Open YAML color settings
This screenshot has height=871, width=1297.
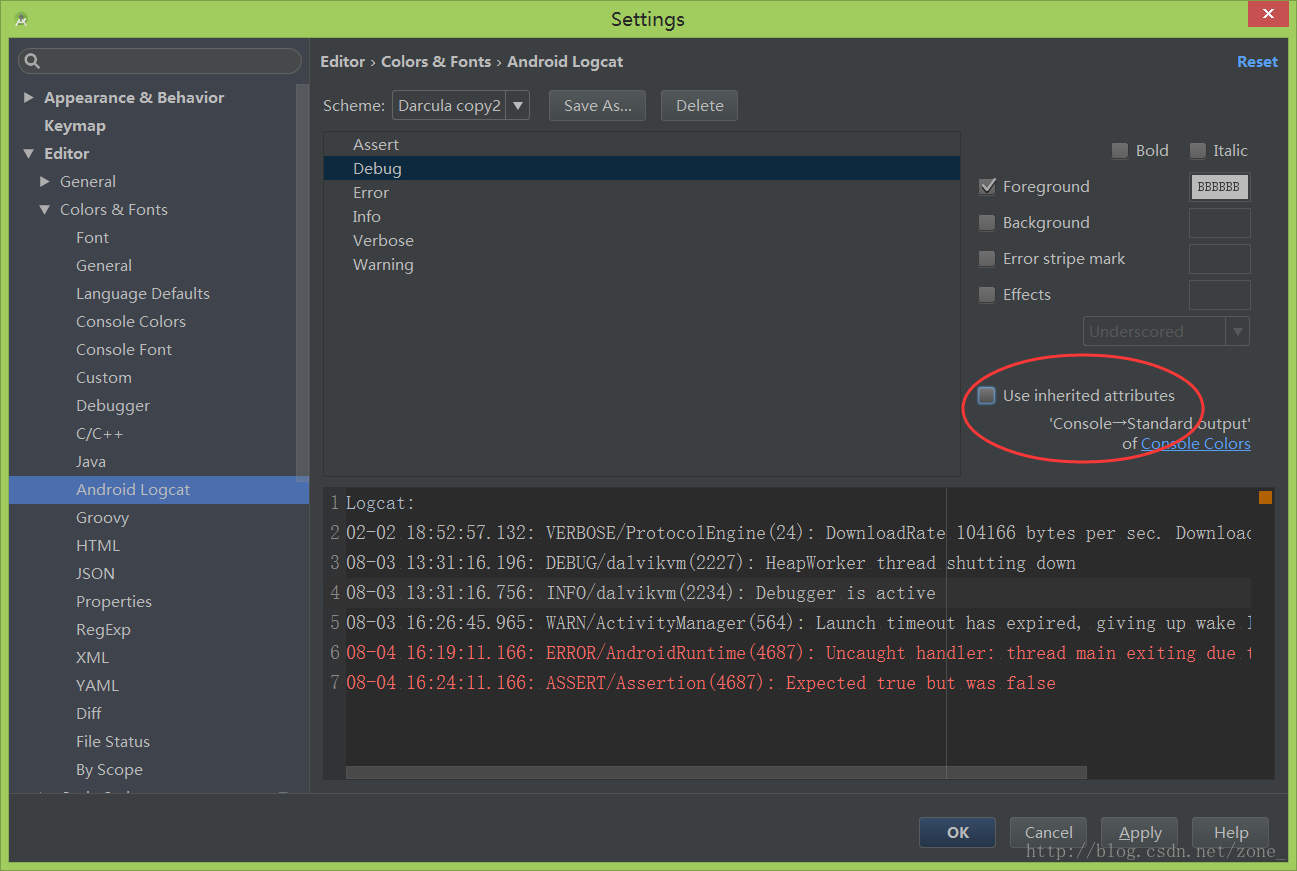(x=97, y=686)
